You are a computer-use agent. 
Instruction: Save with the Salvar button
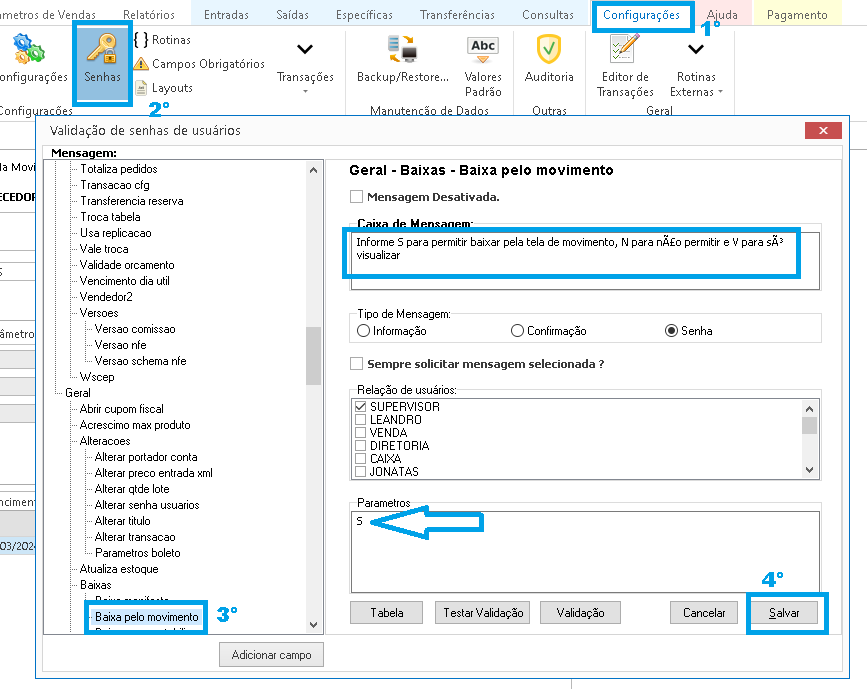pyautogui.click(x=784, y=613)
